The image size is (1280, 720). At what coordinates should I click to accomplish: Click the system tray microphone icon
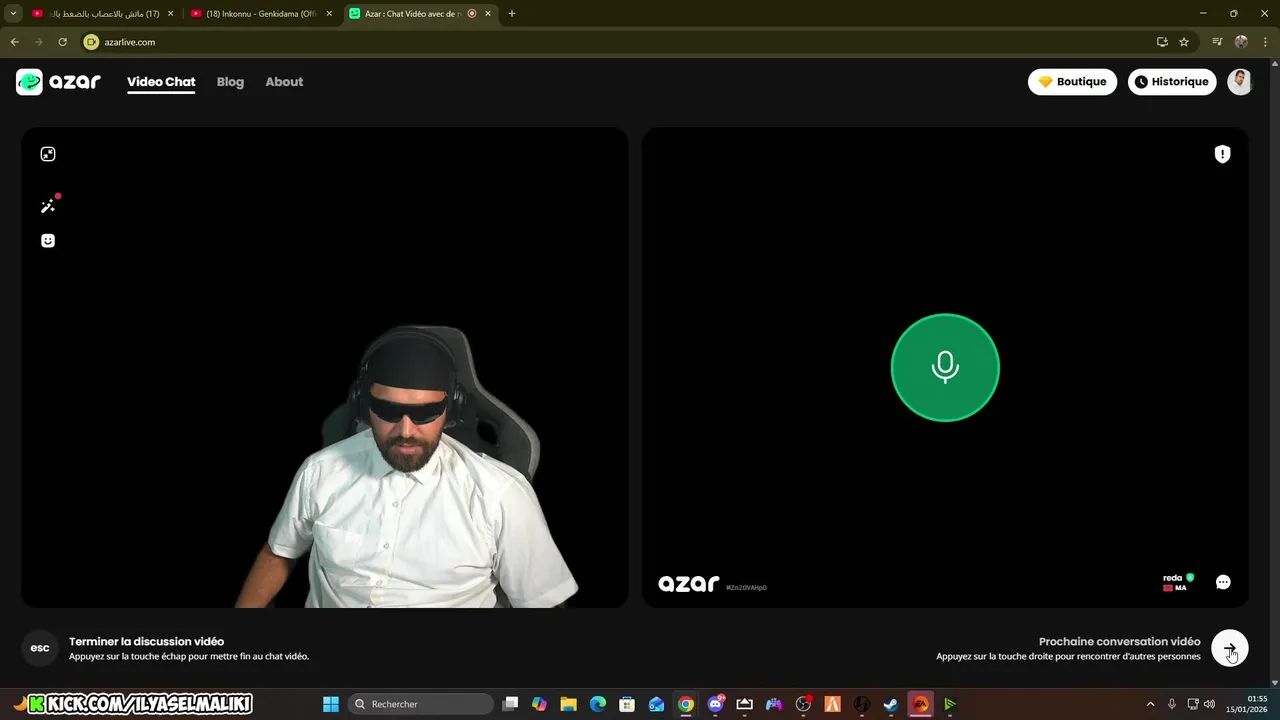[x=1172, y=704]
